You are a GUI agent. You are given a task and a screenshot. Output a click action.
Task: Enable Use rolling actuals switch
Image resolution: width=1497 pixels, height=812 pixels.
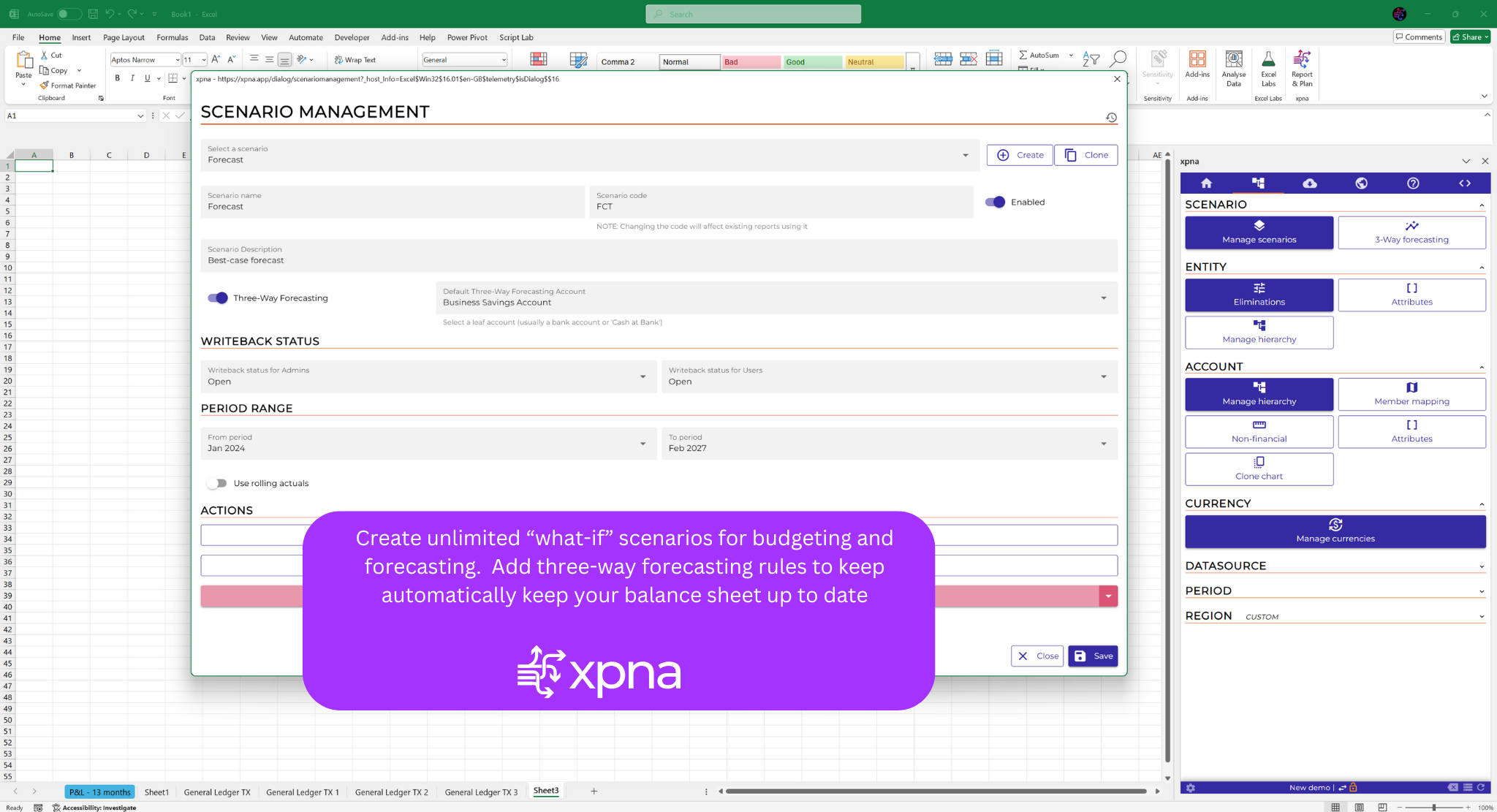pyautogui.click(x=216, y=483)
